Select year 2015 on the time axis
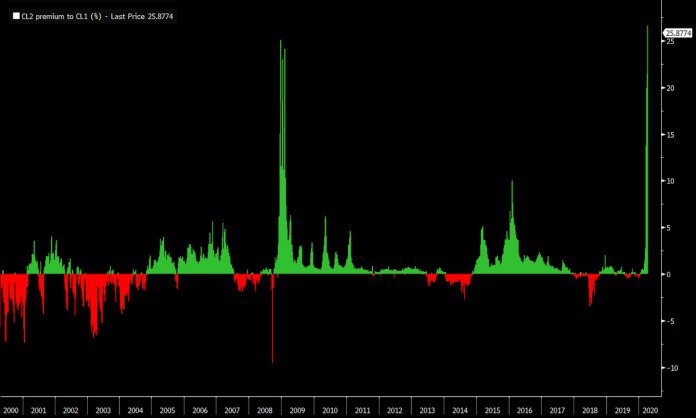Screen dimensions: 696x418 point(492,410)
